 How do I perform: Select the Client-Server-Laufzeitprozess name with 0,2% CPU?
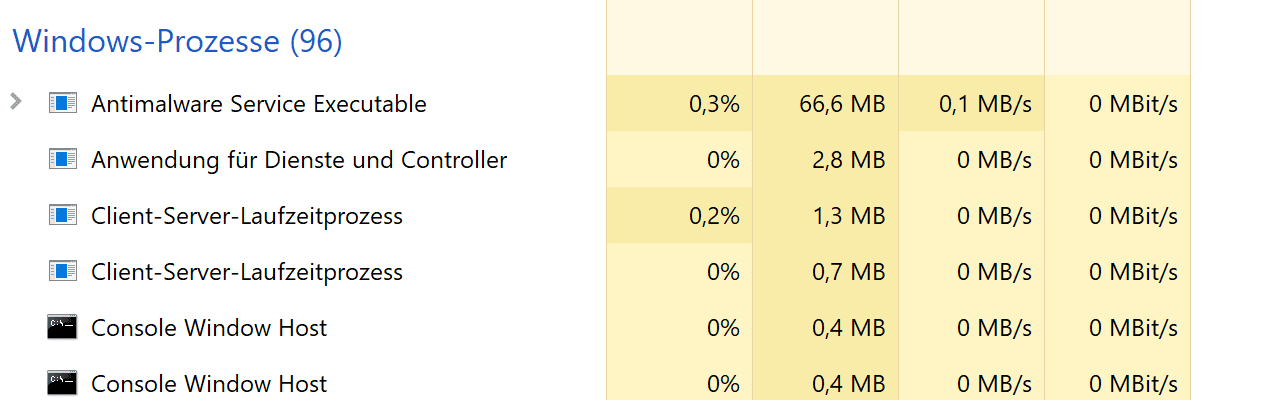pyautogui.click(x=246, y=216)
